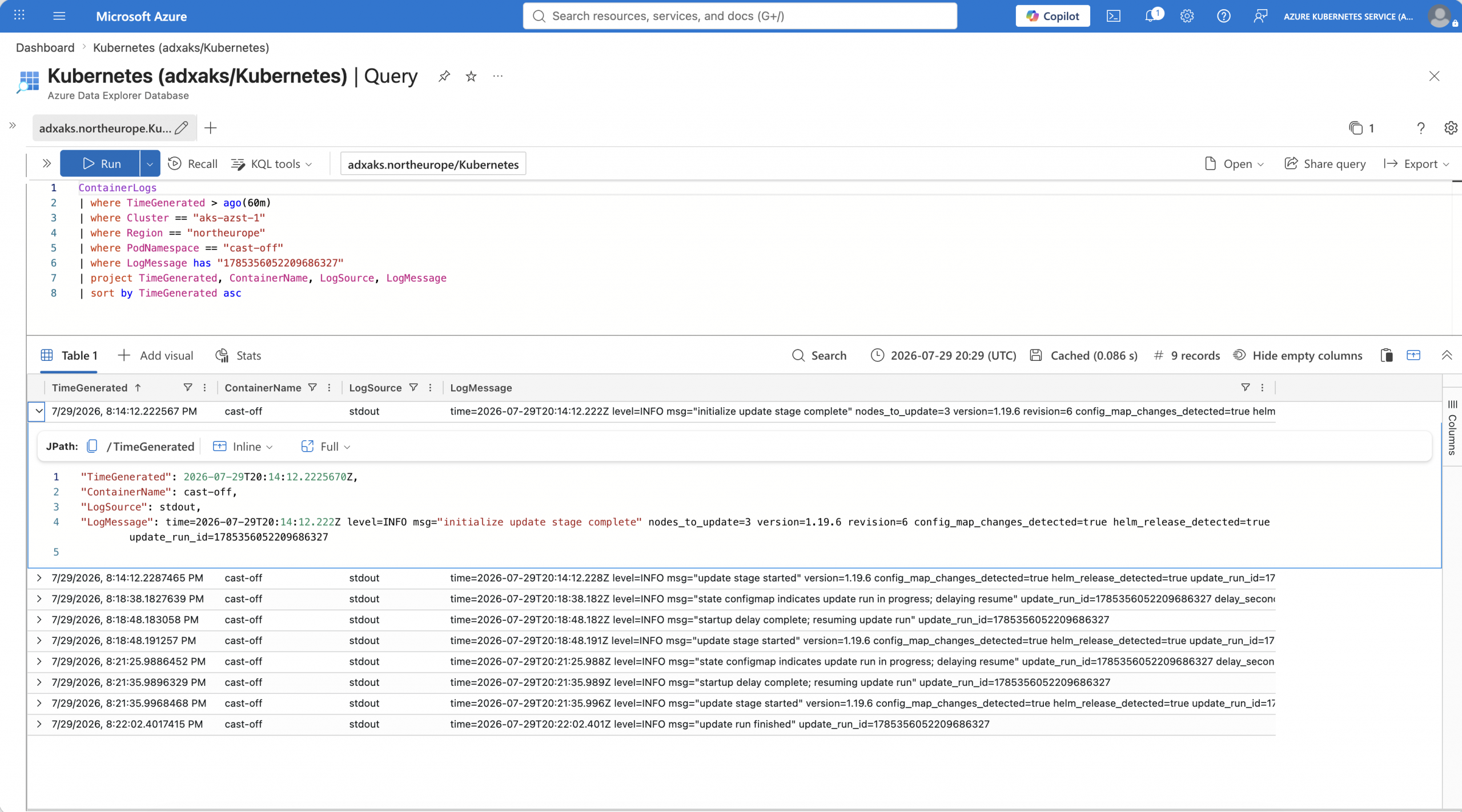Change the Full expansion dropdown

pyautogui.click(x=326, y=446)
